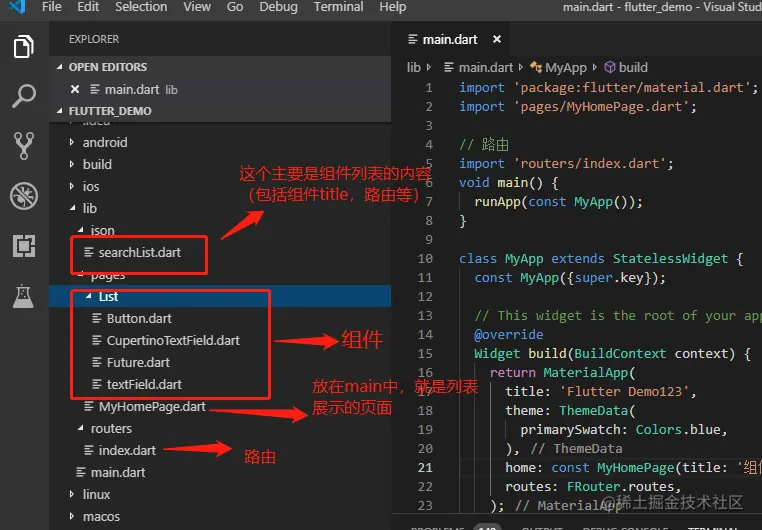Close the main.dart editor tab
The width and height of the screenshot is (762, 530).
pos(497,39)
